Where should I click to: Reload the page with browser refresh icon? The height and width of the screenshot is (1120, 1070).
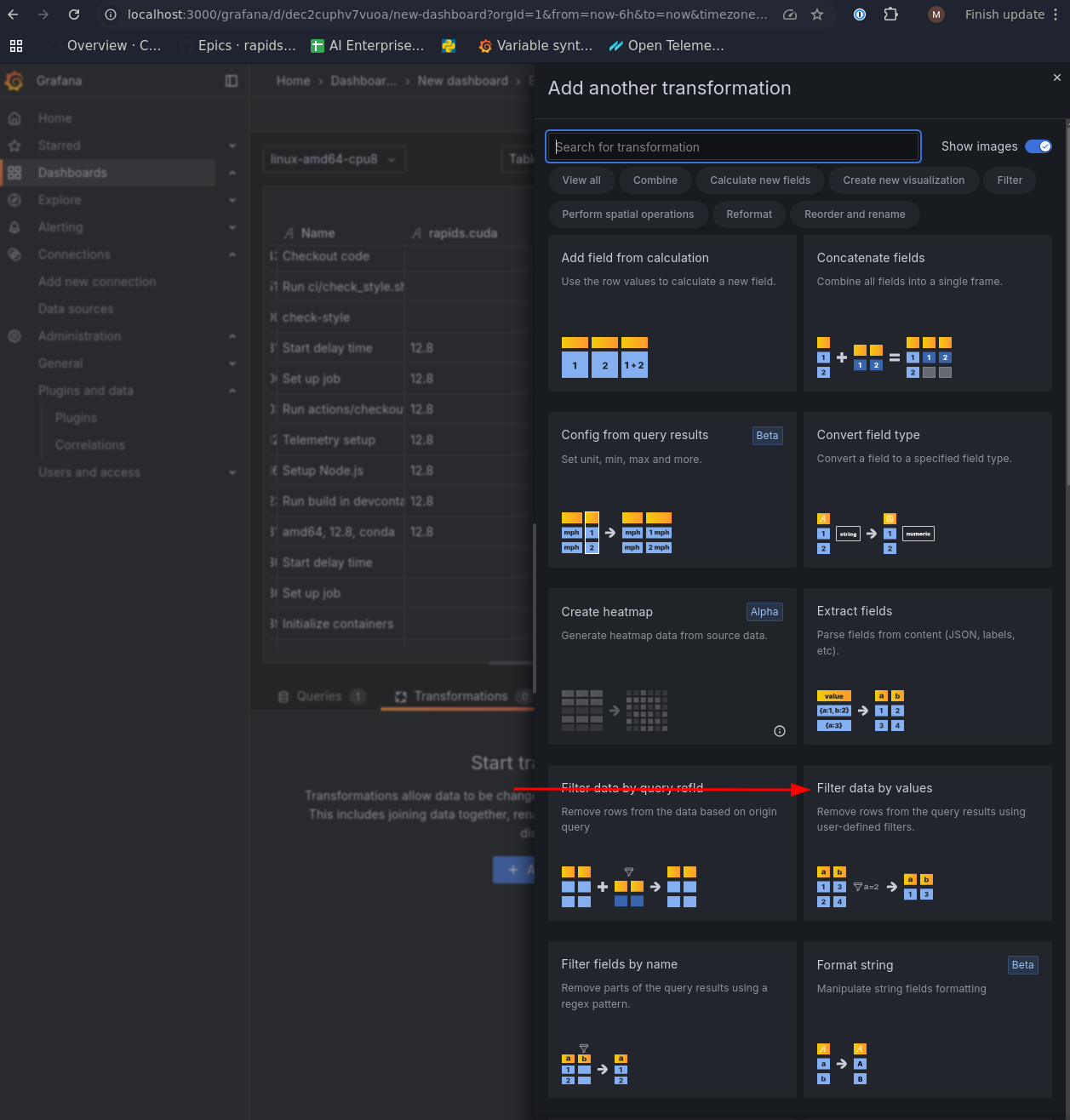point(74,14)
